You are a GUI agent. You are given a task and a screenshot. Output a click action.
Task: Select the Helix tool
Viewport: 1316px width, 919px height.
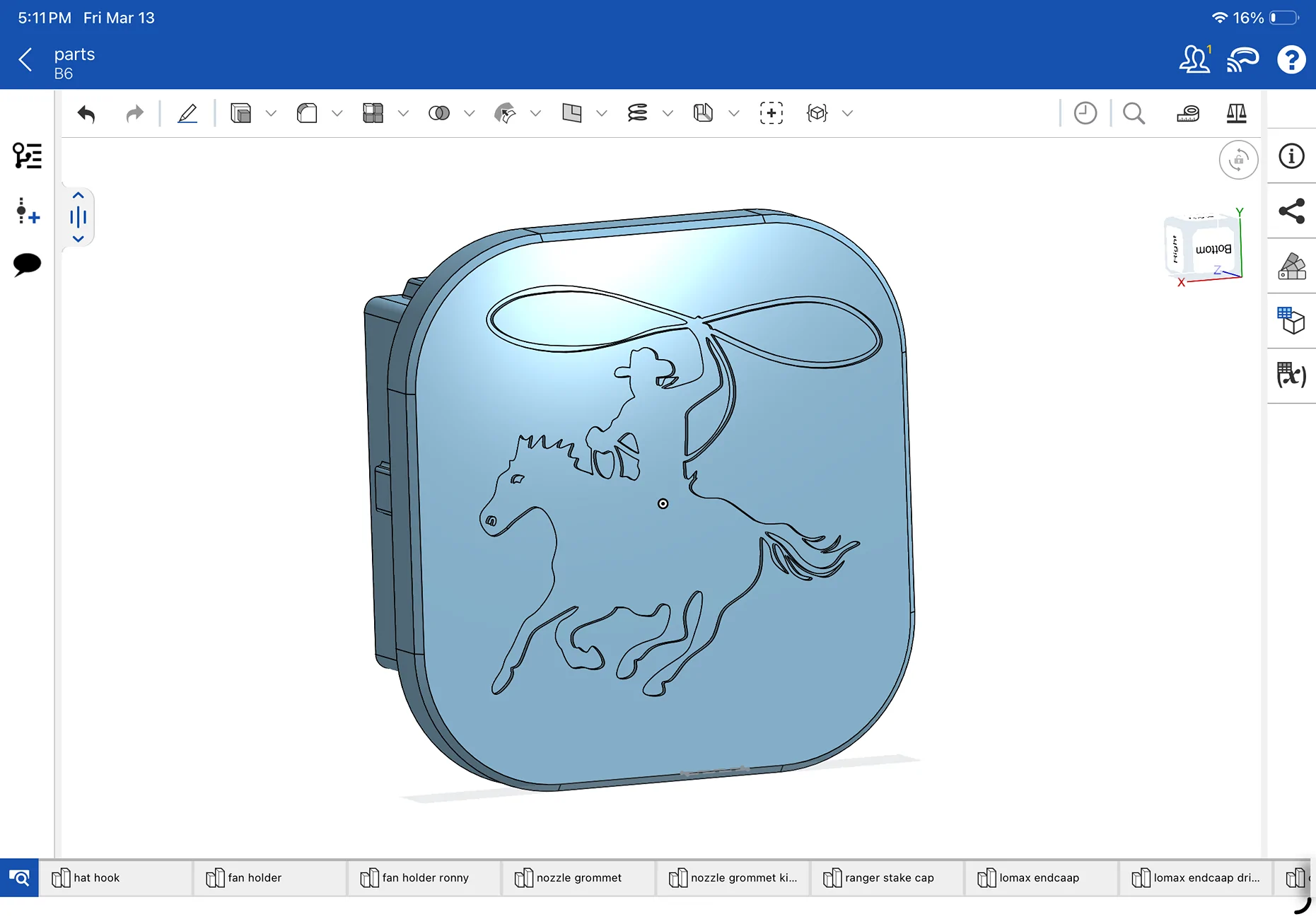click(637, 113)
